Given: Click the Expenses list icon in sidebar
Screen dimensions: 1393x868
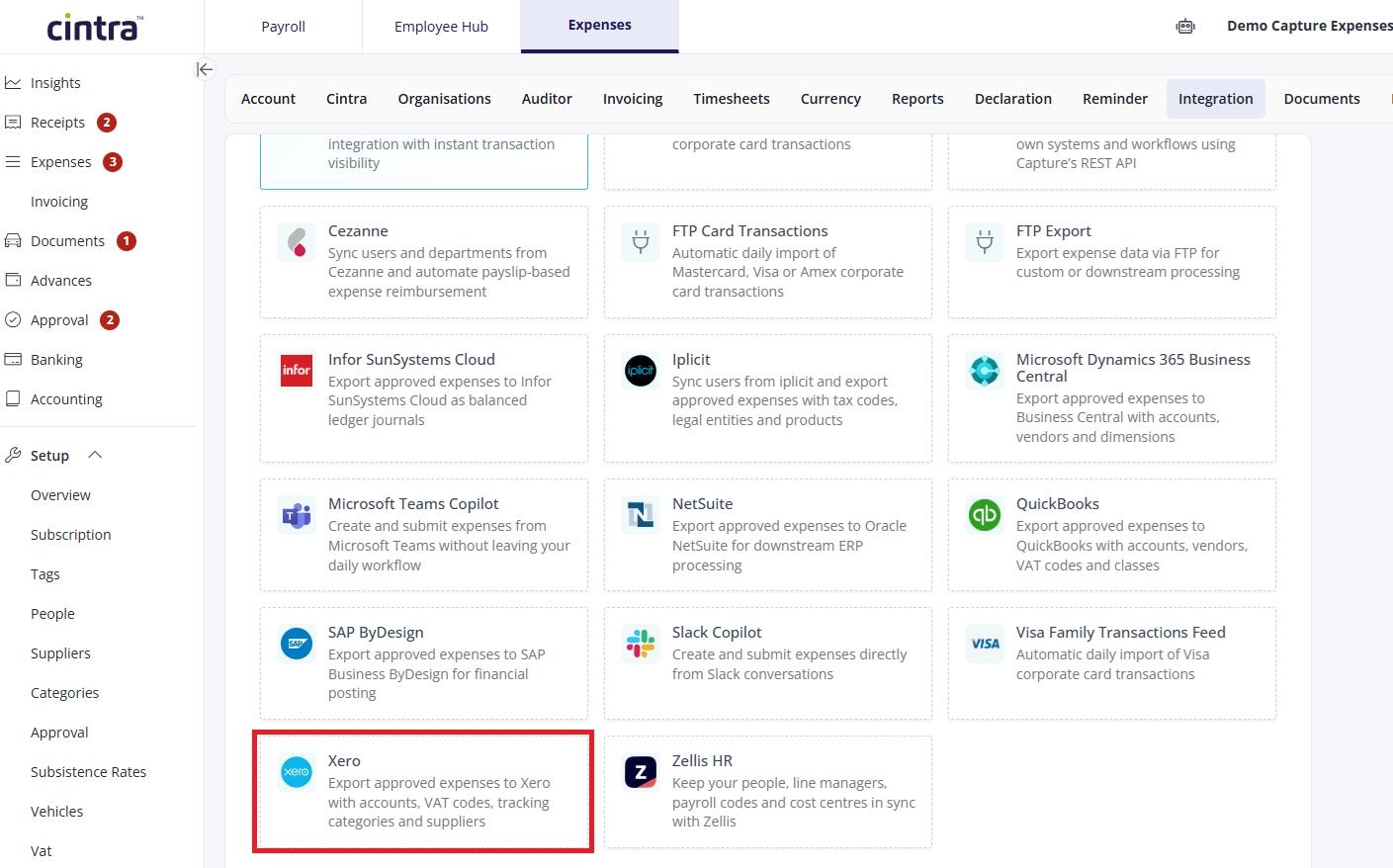Looking at the screenshot, I should [13, 162].
